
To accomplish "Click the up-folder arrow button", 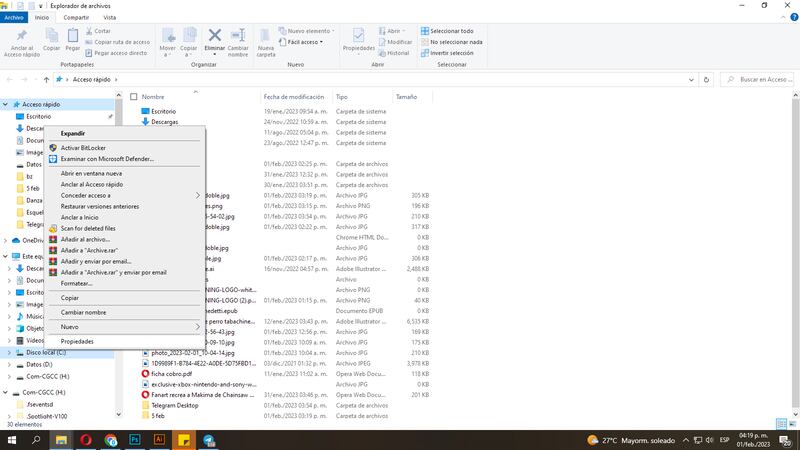I will pyautogui.click(x=46, y=80).
